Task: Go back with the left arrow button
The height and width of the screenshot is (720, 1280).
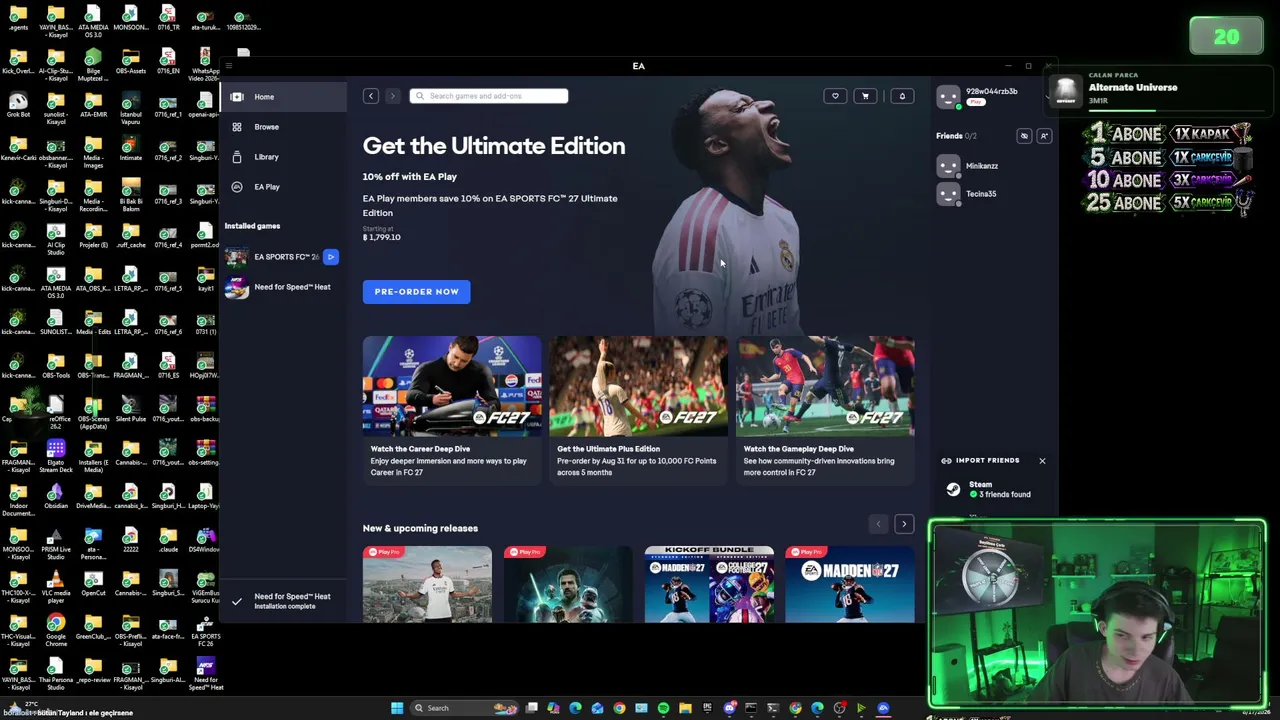Action: (x=371, y=96)
